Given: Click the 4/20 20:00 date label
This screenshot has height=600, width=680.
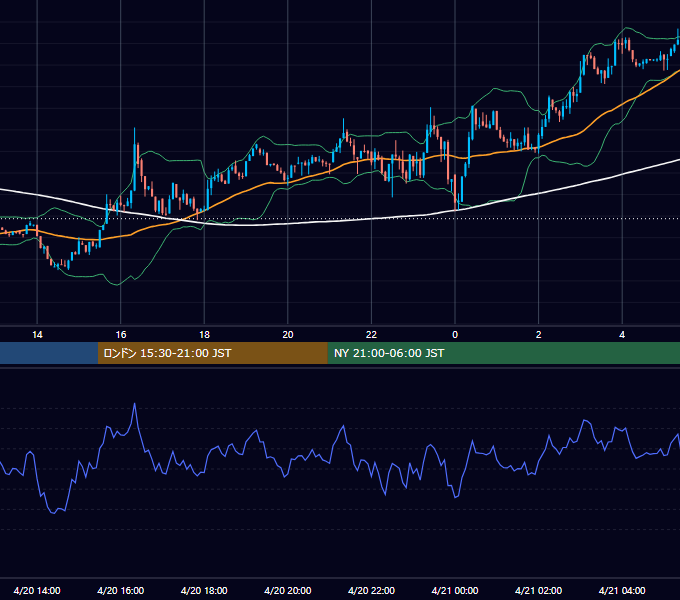Looking at the screenshot, I should click(x=288, y=590).
